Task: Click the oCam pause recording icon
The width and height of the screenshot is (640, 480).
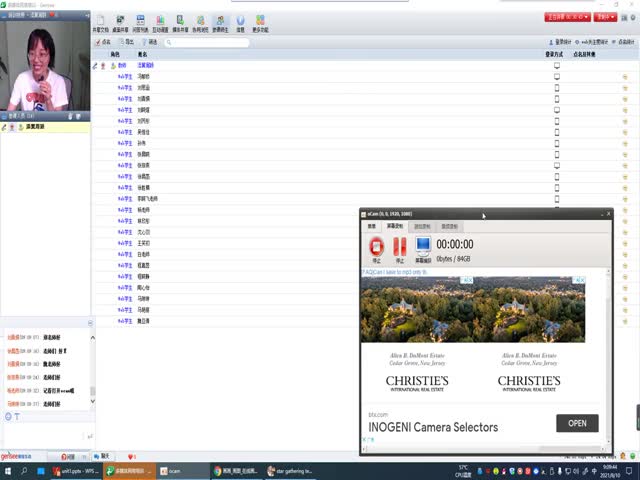Action: click(399, 247)
